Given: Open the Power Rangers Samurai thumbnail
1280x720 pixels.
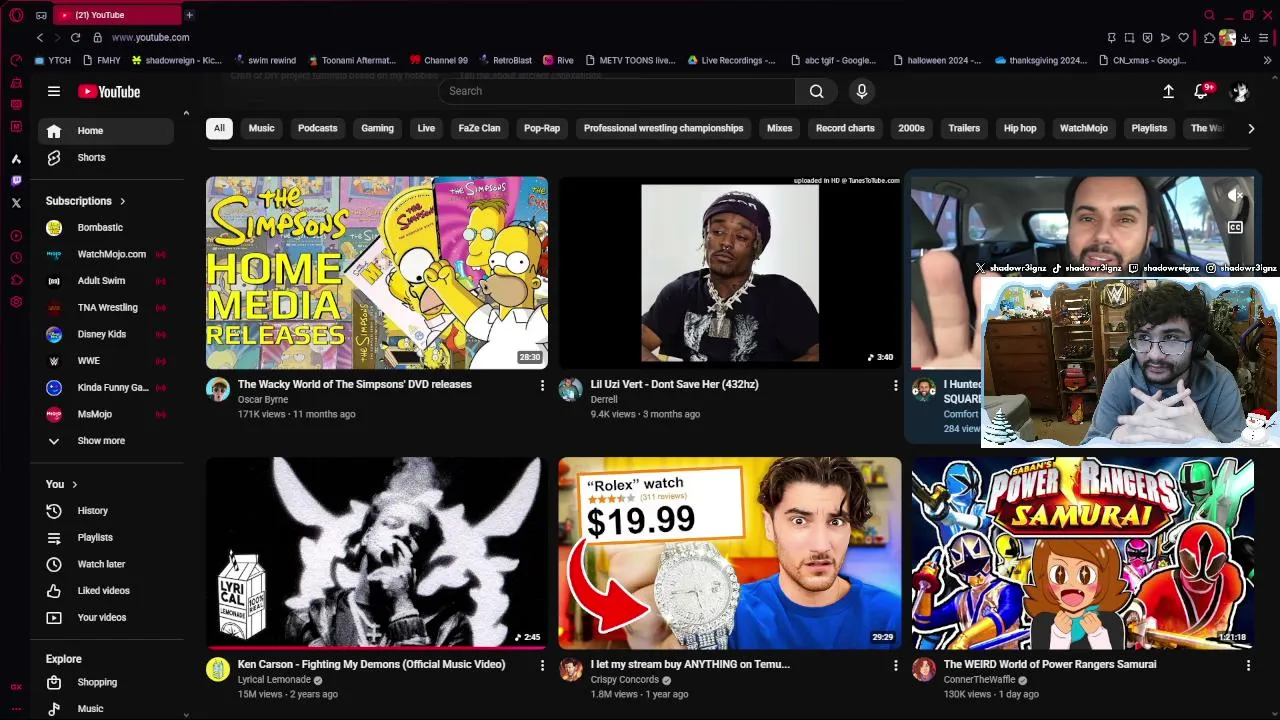Looking at the screenshot, I should tap(1082, 553).
